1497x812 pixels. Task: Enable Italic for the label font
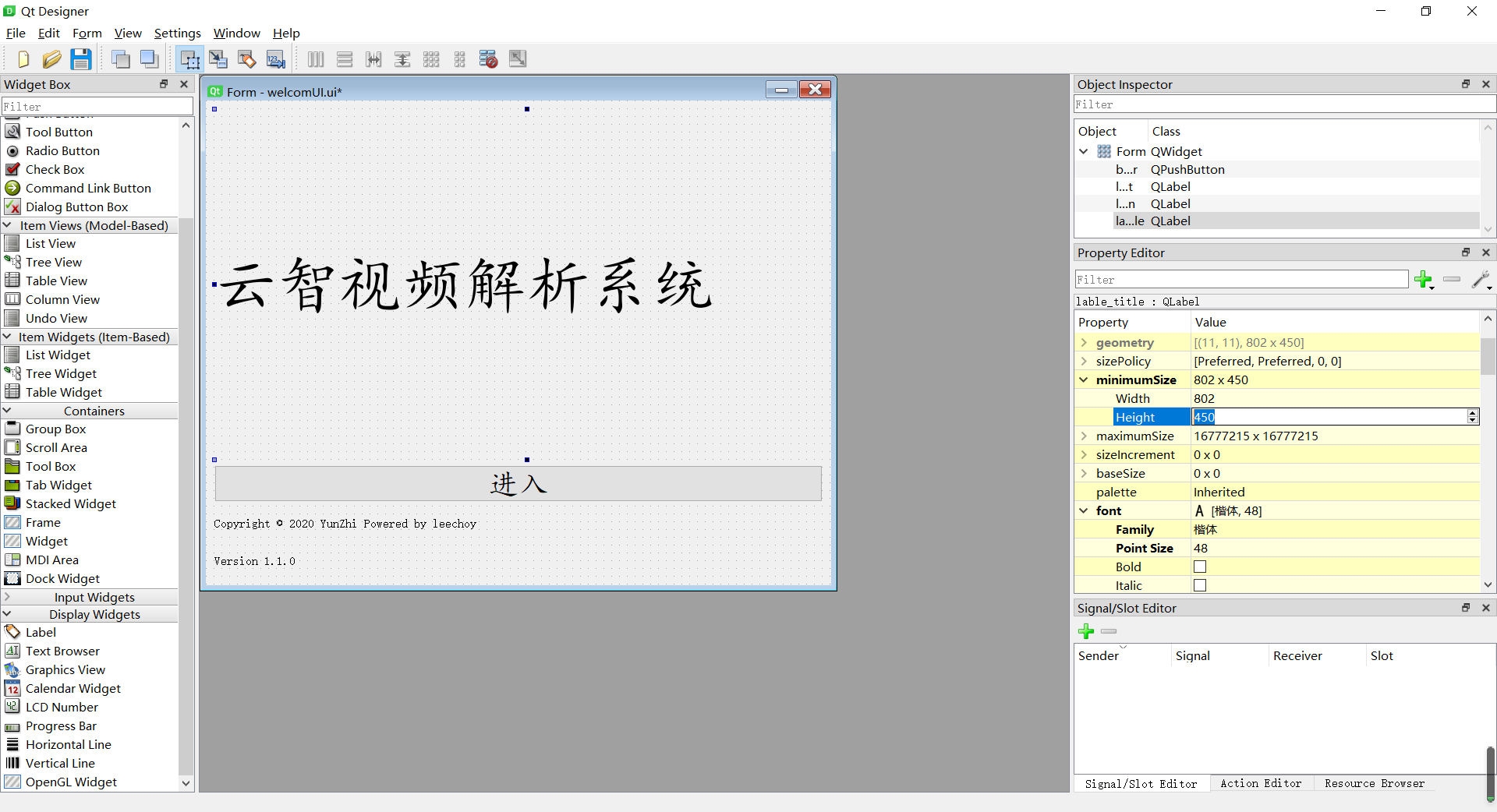click(1200, 585)
